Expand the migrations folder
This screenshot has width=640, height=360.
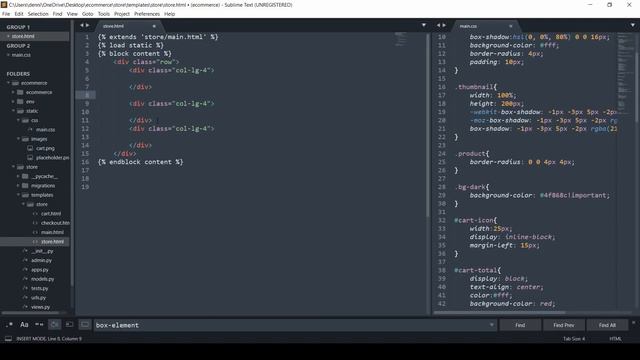[18, 186]
